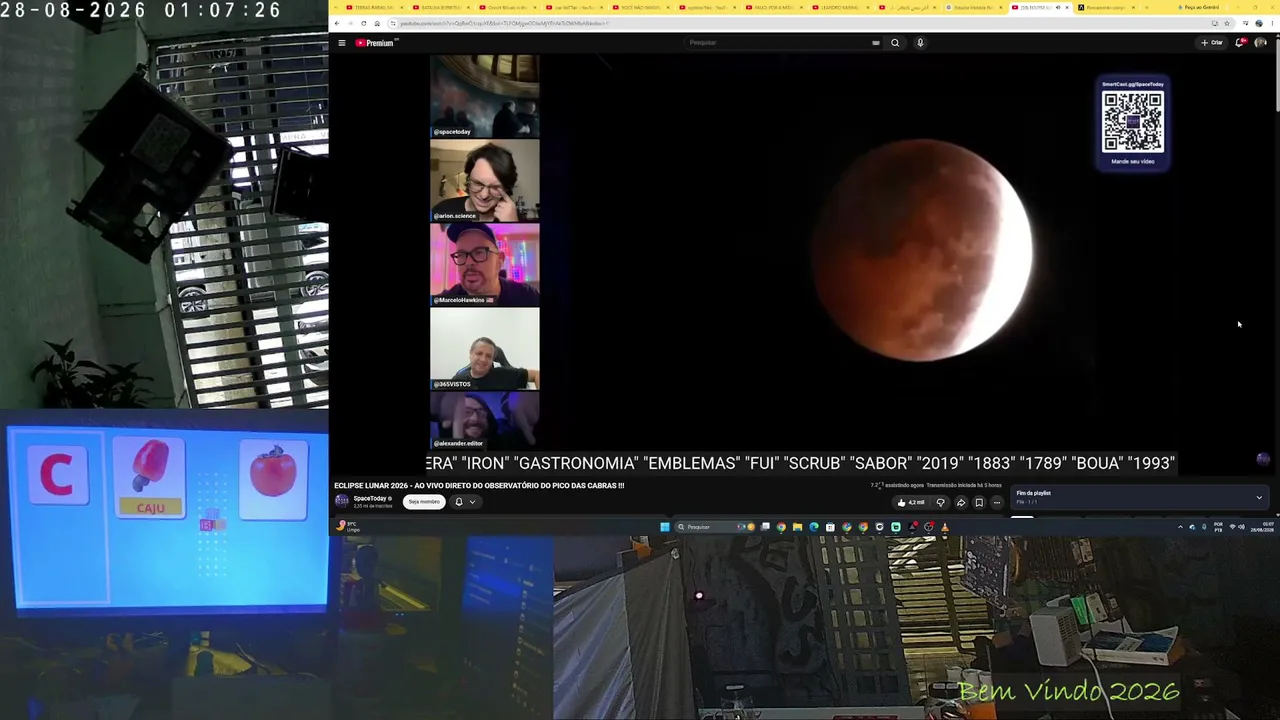The width and height of the screenshot is (1280, 720).
Task: Dislike the video with the thumbs-down button
Action: [940, 503]
